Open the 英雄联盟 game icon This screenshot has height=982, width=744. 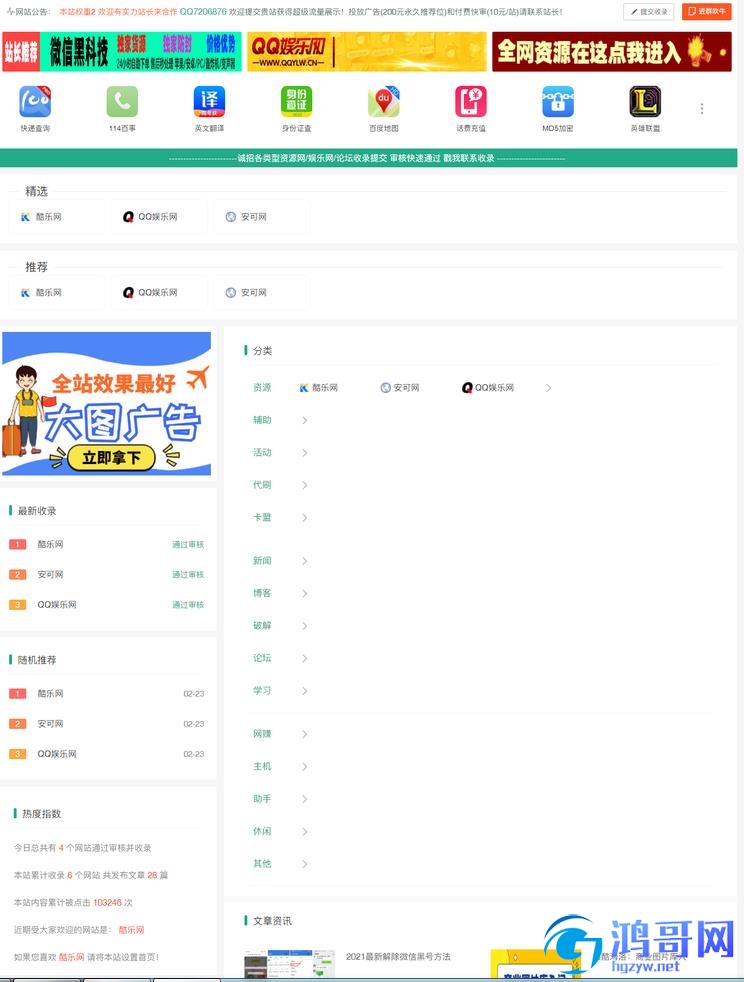[645, 101]
